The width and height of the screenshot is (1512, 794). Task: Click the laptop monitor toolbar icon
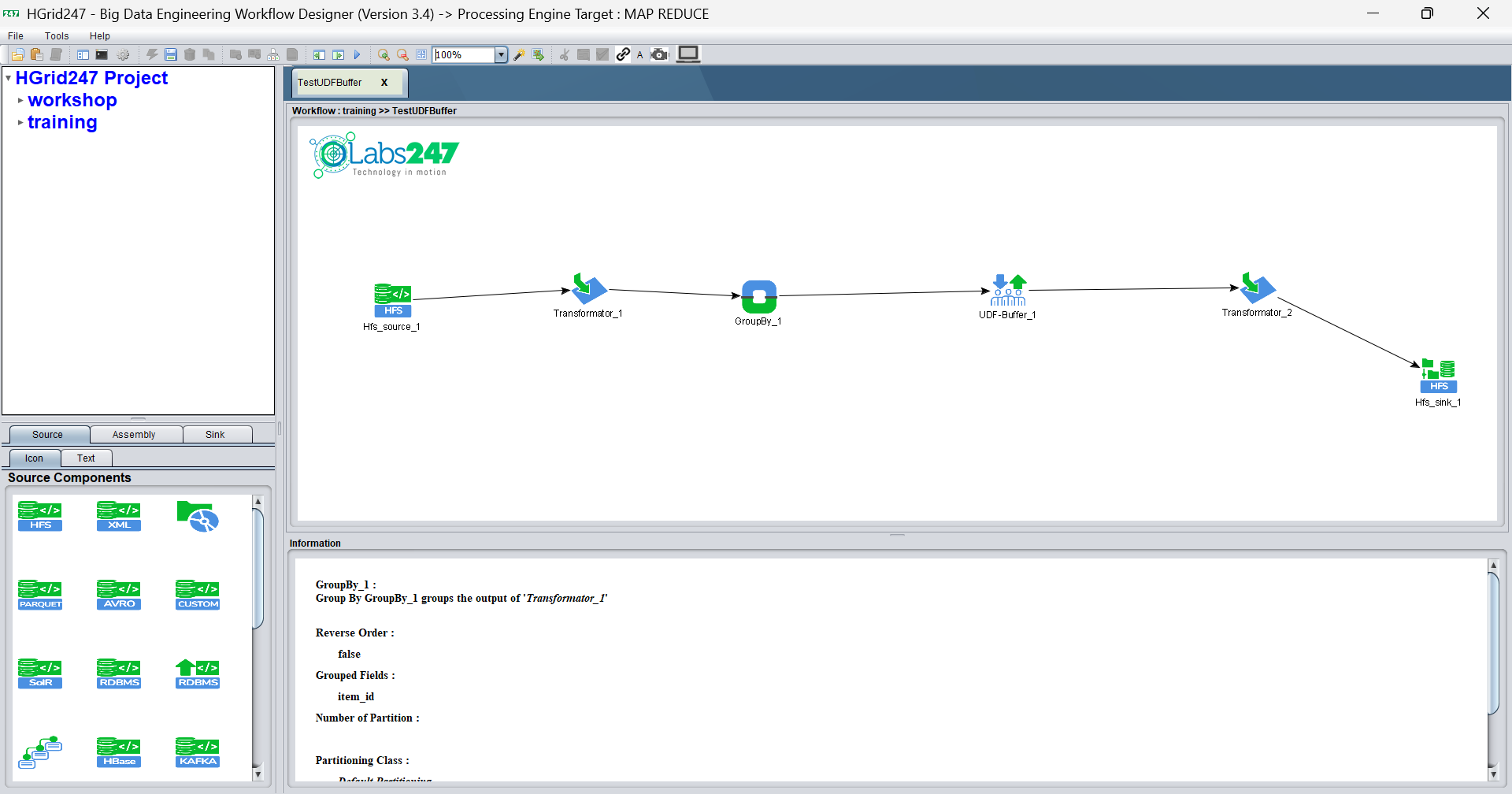(x=688, y=54)
